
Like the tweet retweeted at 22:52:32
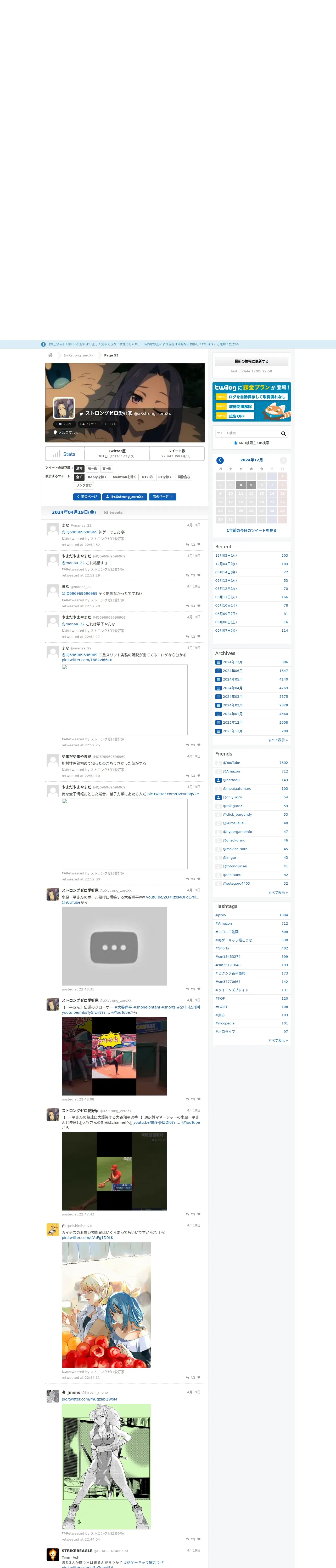pyautogui.click(x=199, y=545)
